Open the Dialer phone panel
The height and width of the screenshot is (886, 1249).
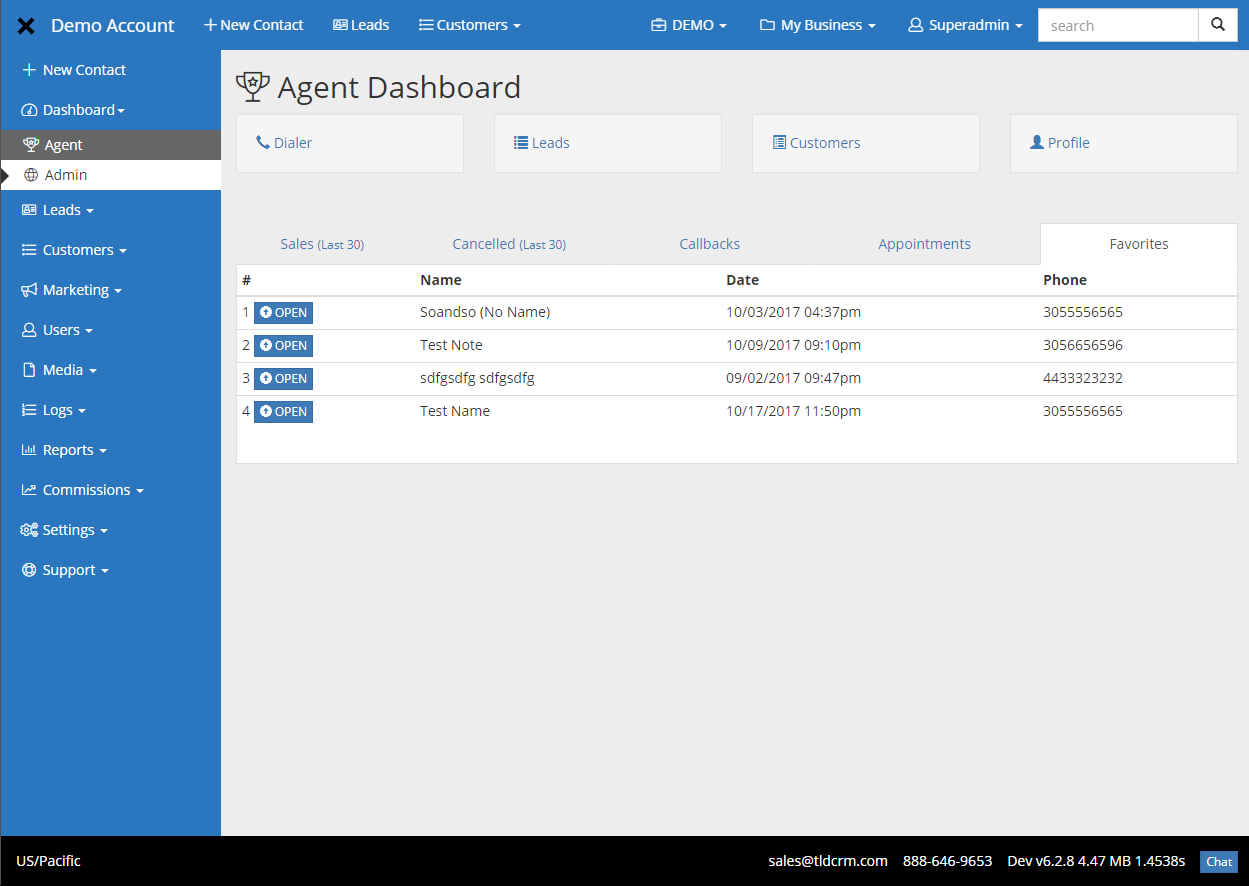(x=284, y=142)
